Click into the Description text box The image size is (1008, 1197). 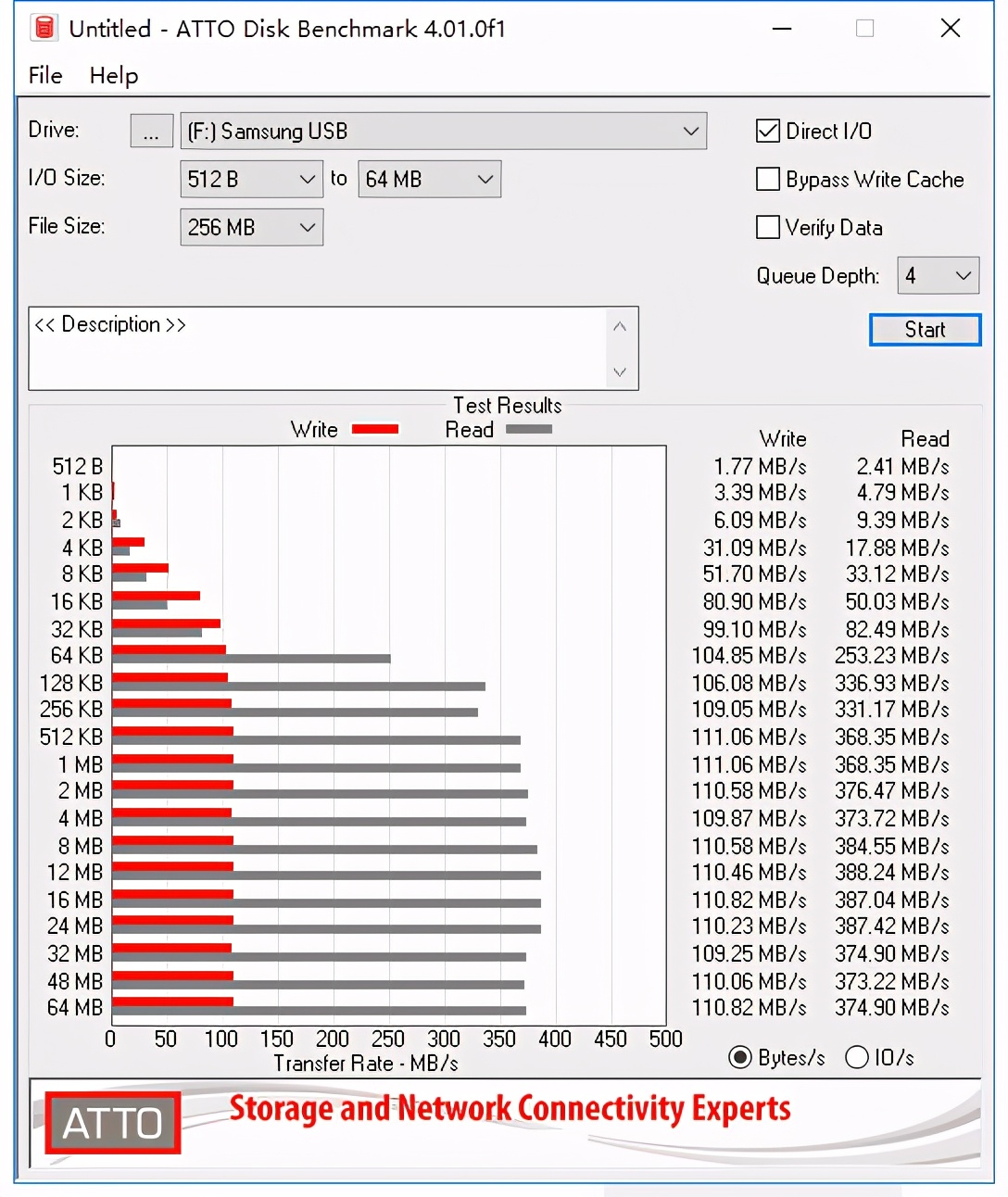point(318,348)
